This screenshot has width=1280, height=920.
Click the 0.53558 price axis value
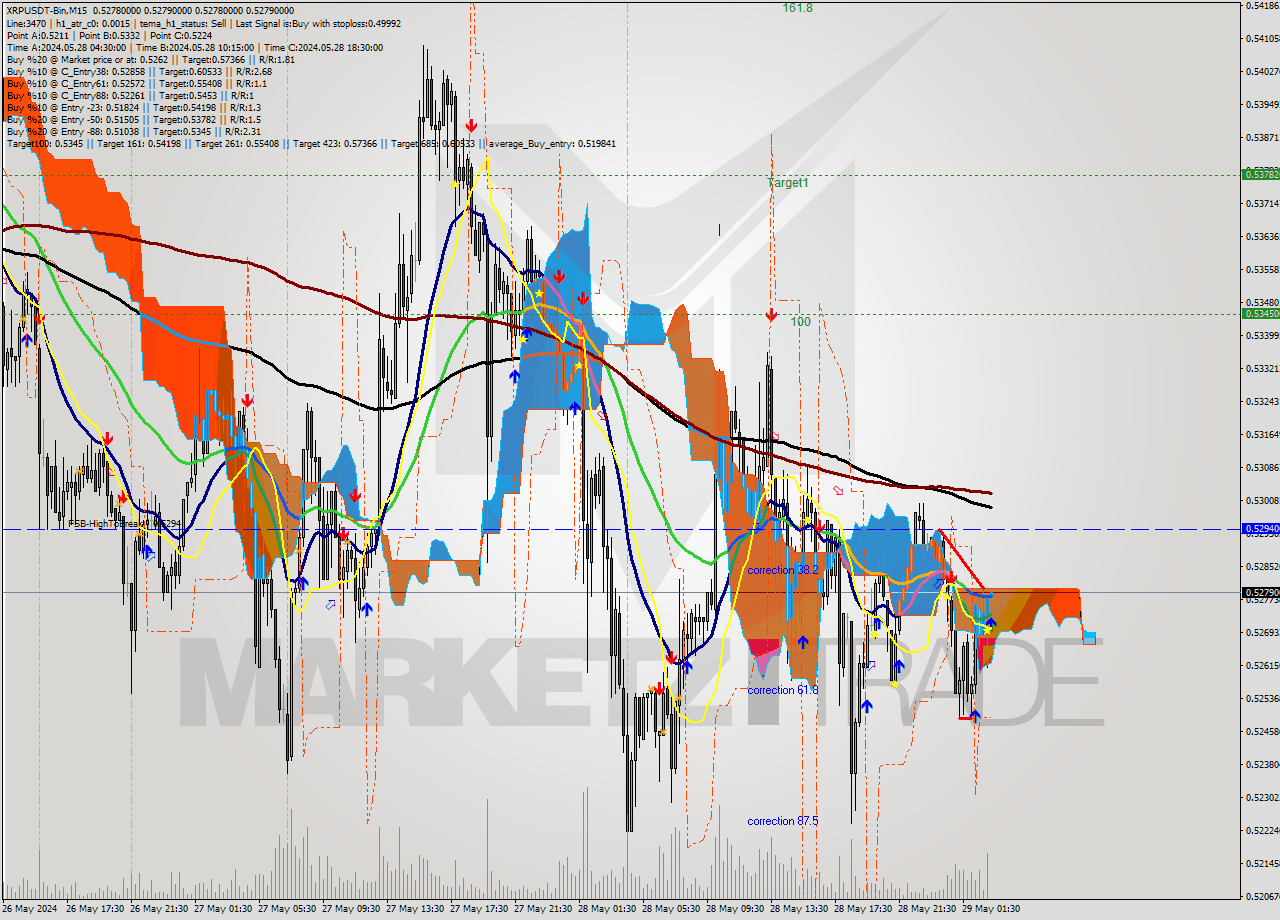click(1261, 270)
